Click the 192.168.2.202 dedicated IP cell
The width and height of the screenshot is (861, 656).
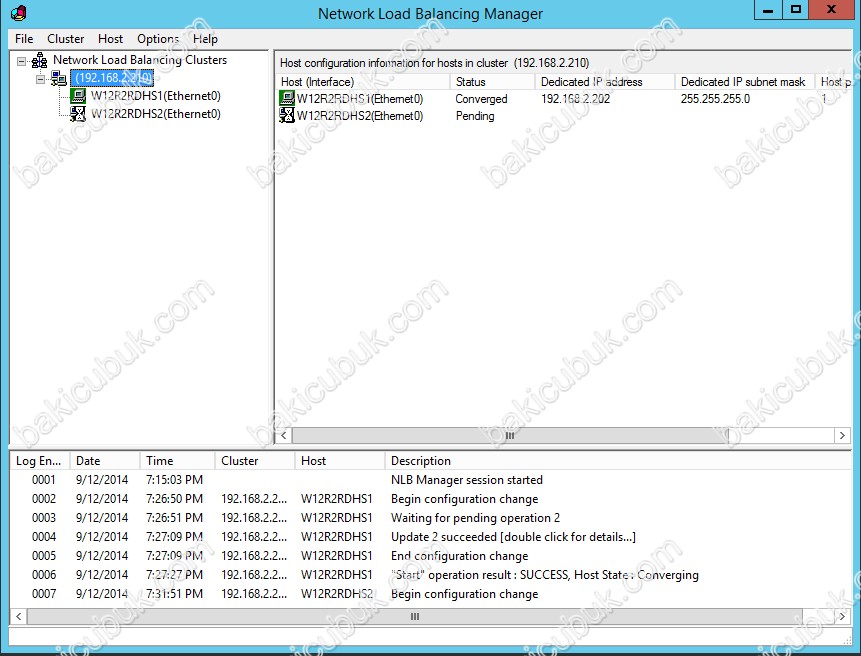pos(575,99)
